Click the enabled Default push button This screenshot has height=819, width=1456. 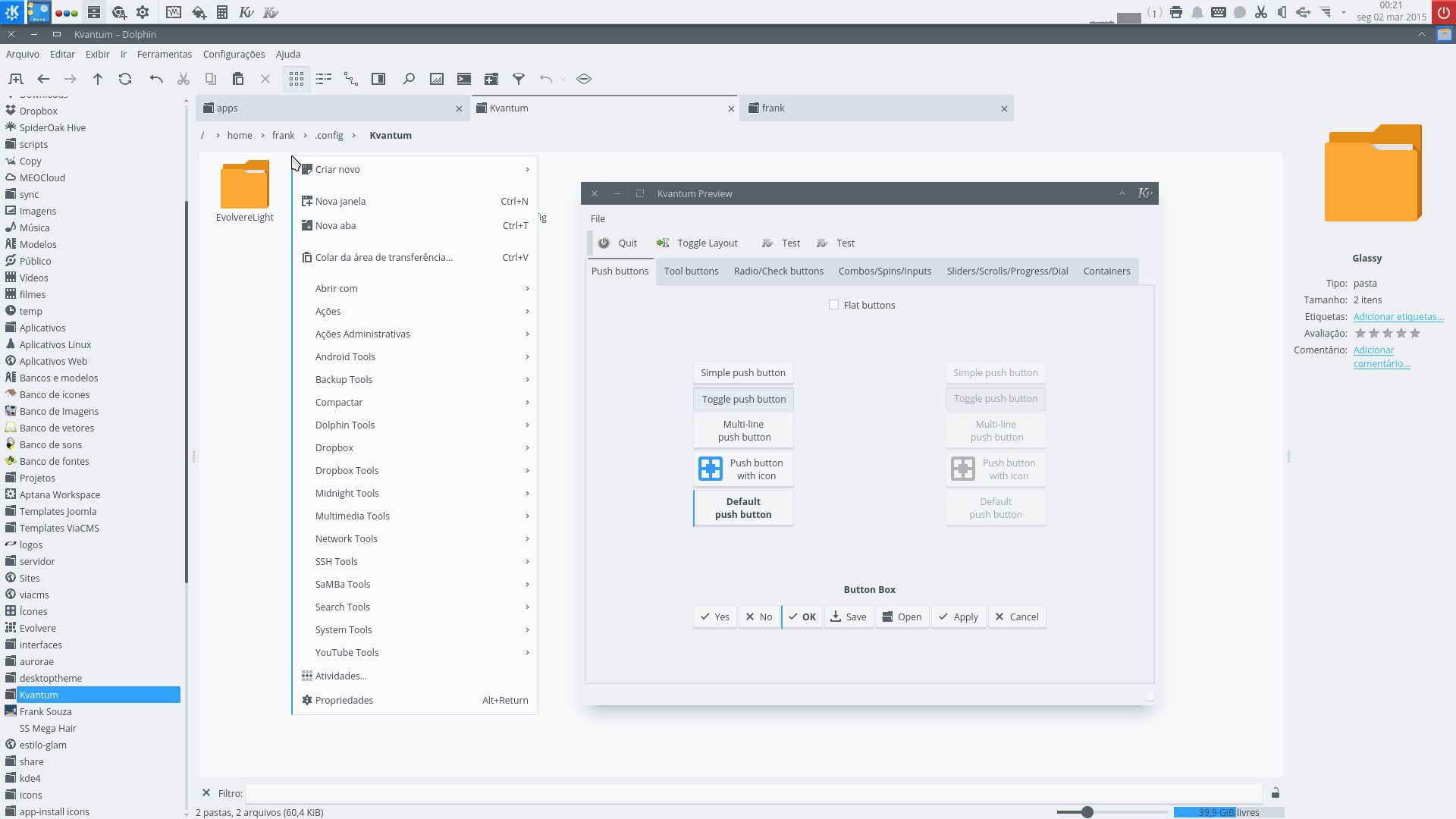click(743, 508)
